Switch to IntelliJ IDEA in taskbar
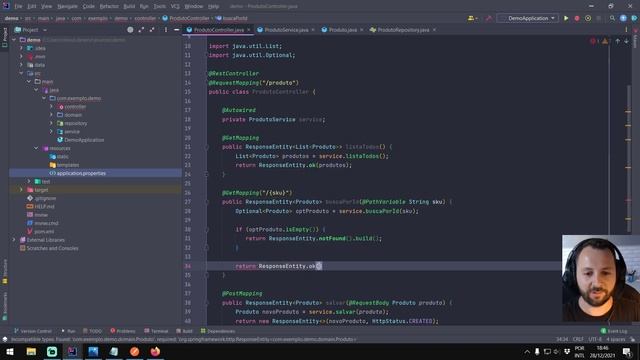The height and width of the screenshot is (360, 640). (x=72, y=351)
